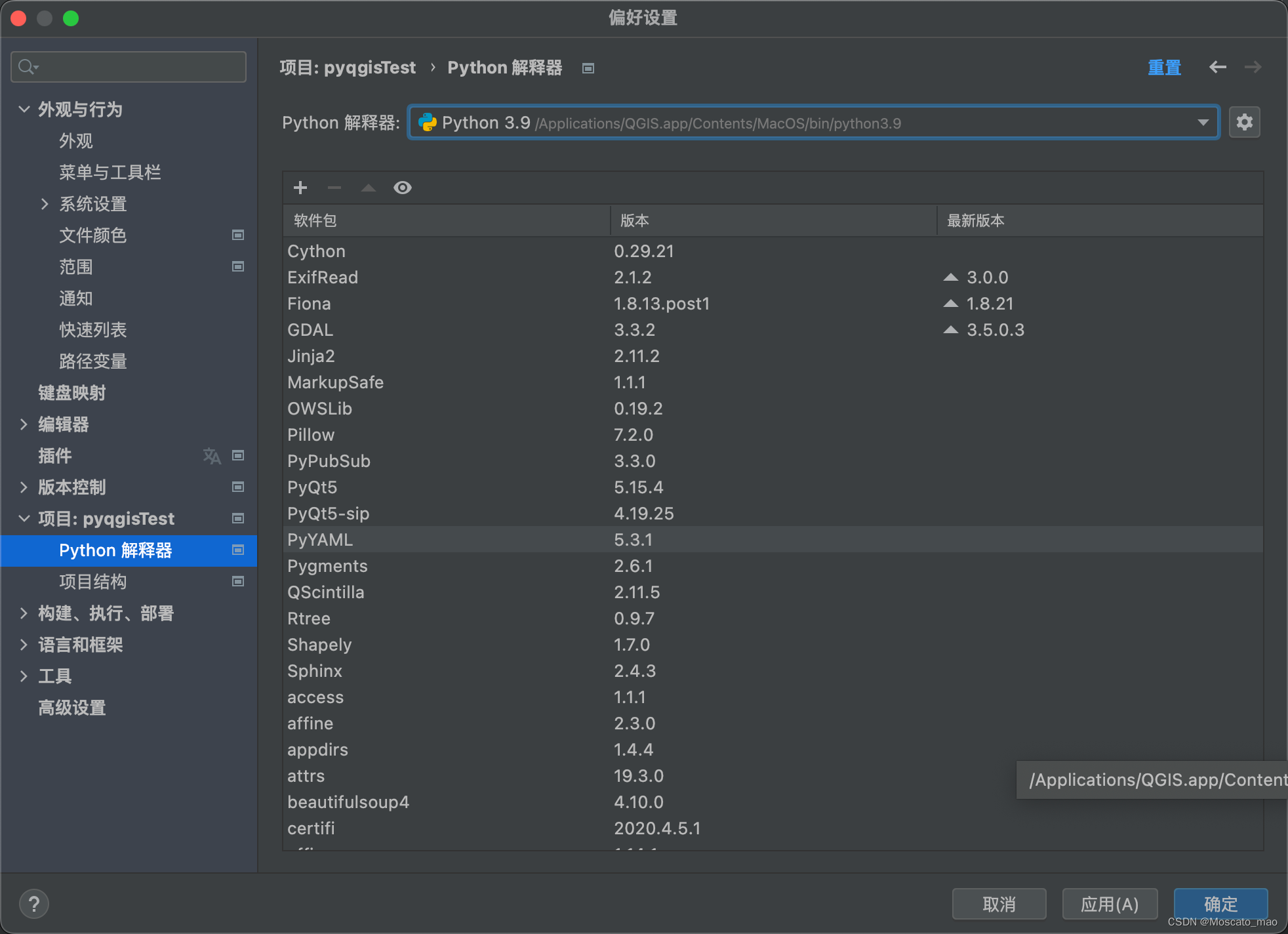Click the remove package minus icon
This screenshot has height=934, width=1288.
click(334, 188)
